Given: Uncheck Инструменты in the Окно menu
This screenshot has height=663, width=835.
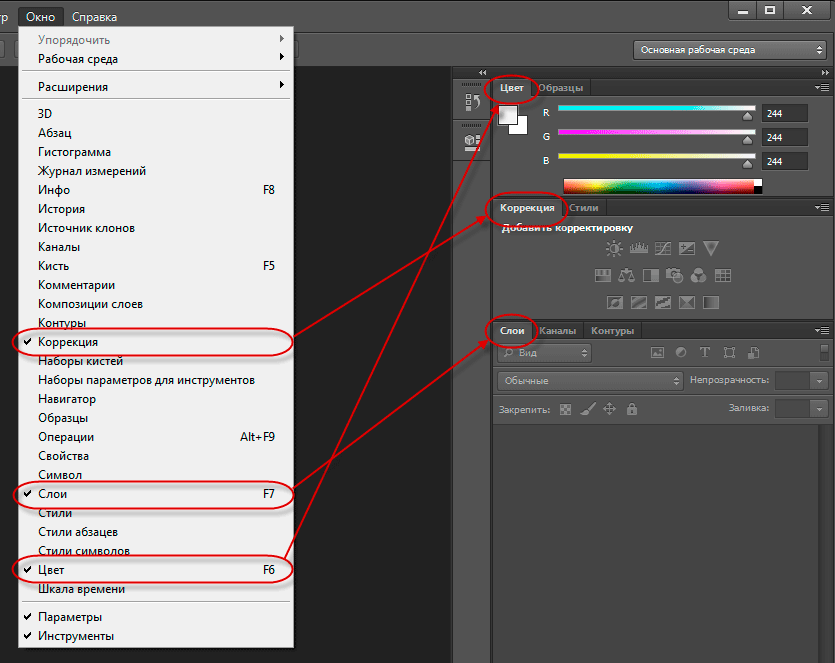Looking at the screenshot, I should pos(157,636).
